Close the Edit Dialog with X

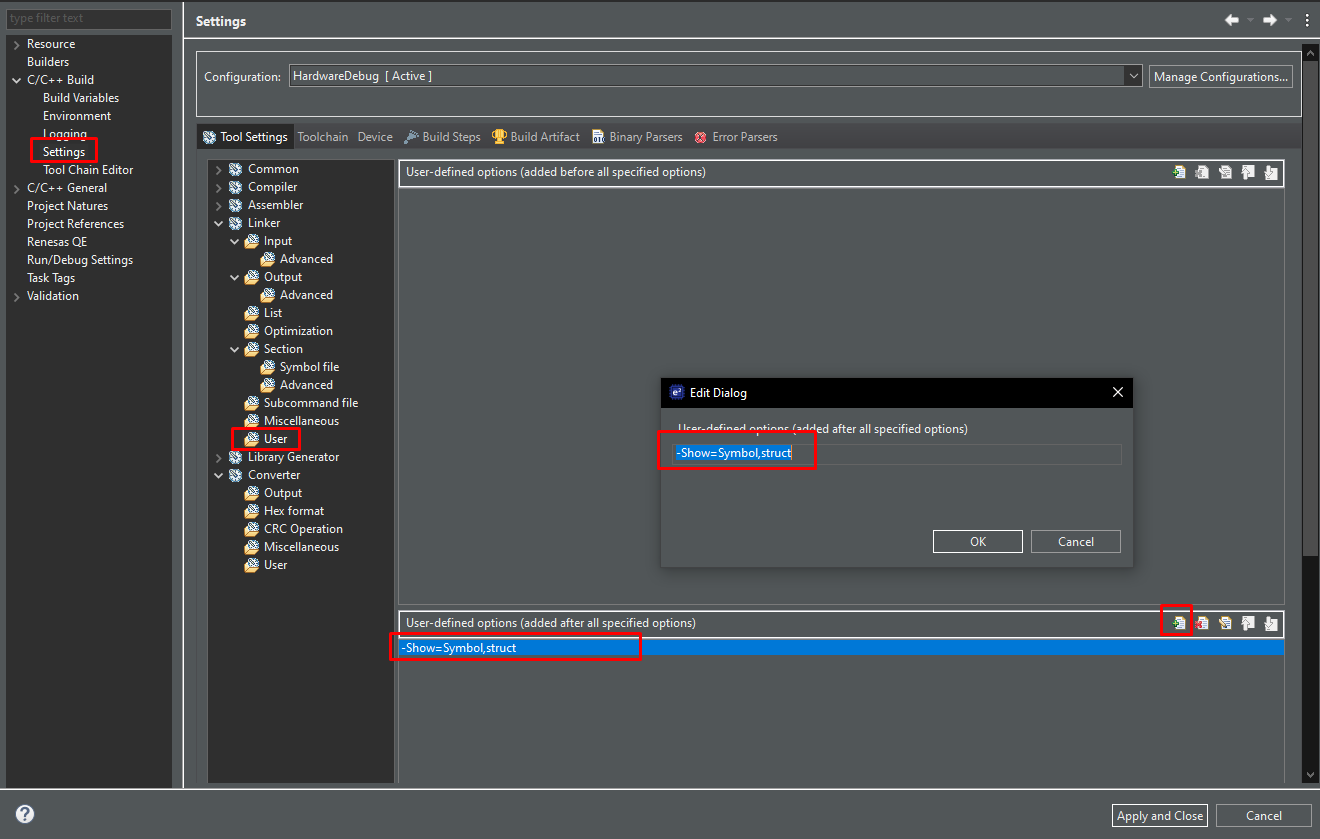click(1118, 393)
